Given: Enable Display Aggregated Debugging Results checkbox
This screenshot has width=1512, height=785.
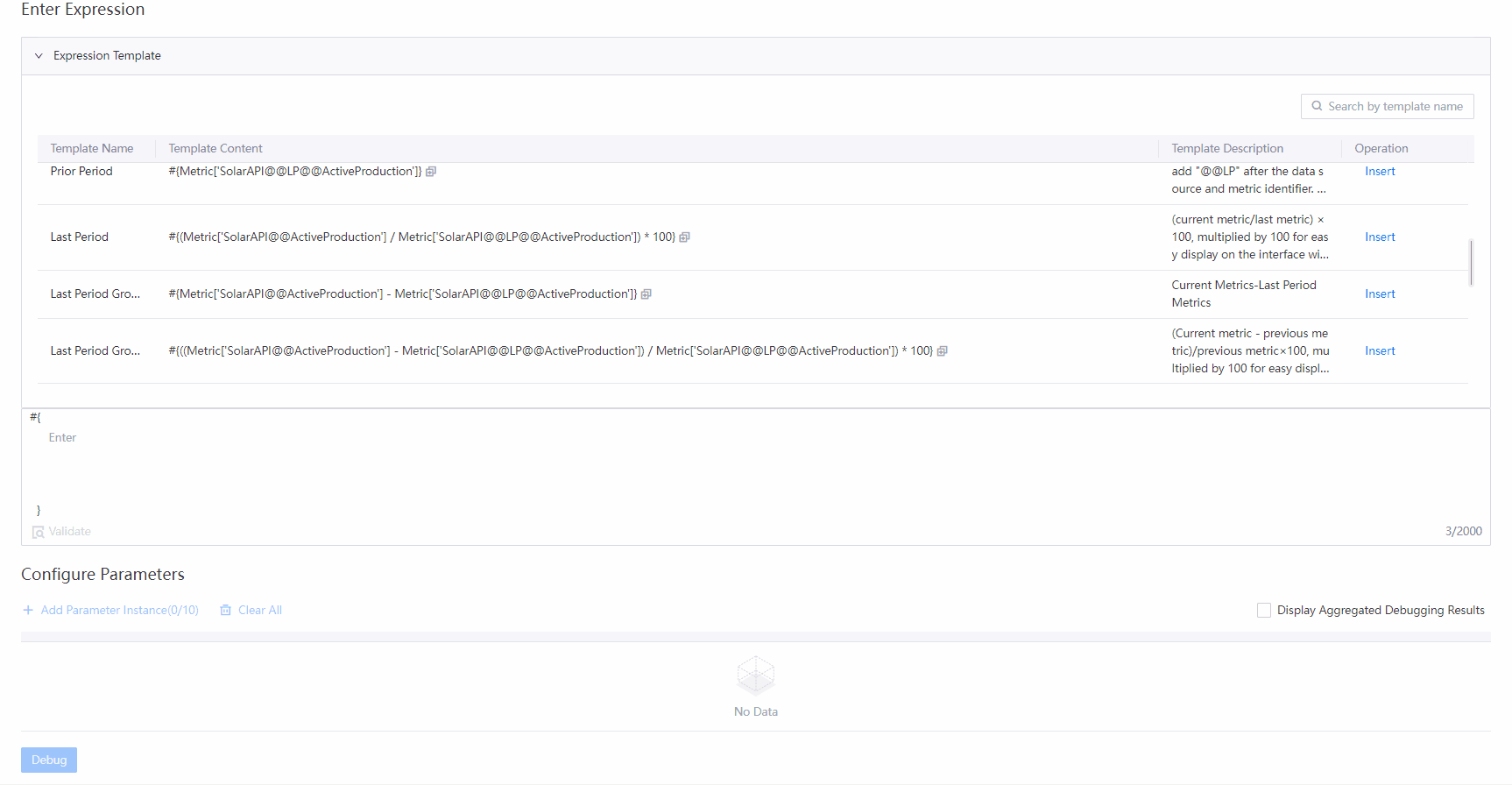Looking at the screenshot, I should point(1263,610).
